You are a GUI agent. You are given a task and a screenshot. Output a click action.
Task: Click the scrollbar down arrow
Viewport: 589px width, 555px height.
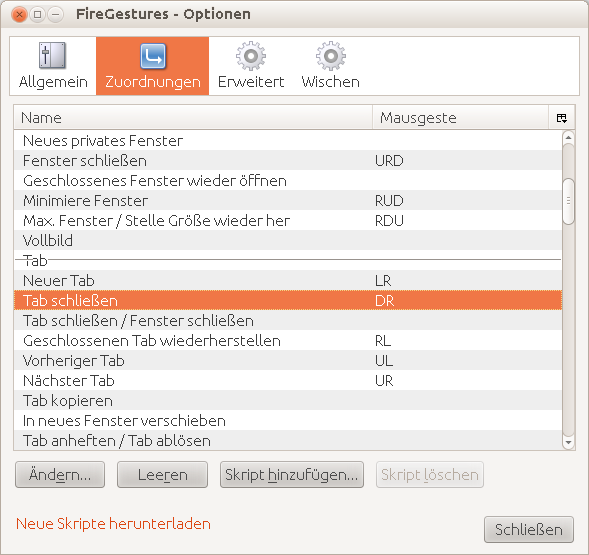click(568, 443)
